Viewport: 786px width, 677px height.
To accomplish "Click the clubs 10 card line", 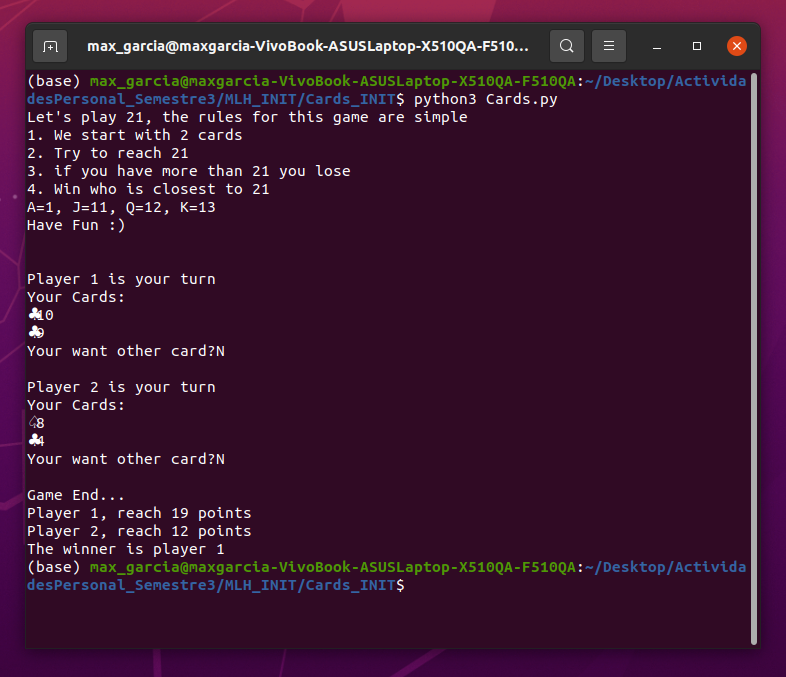I will click(x=41, y=315).
